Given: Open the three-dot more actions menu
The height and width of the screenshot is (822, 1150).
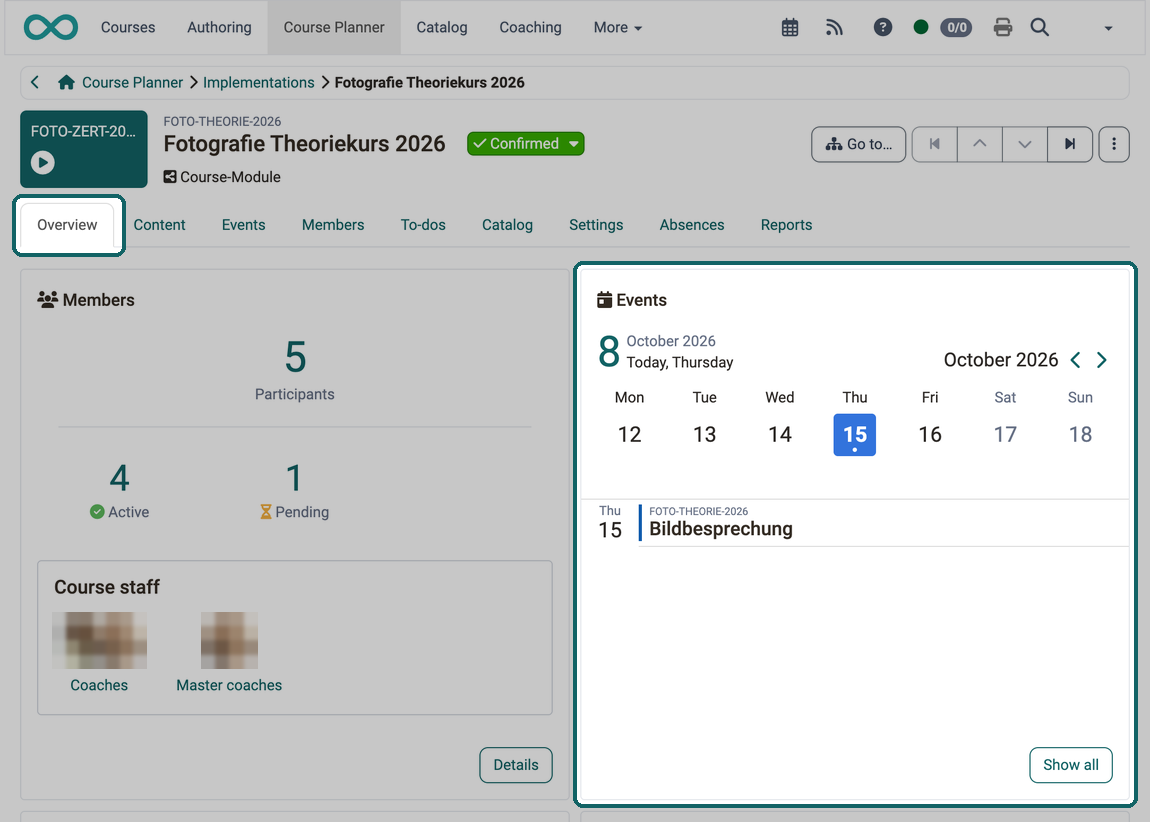Looking at the screenshot, I should 1114,144.
